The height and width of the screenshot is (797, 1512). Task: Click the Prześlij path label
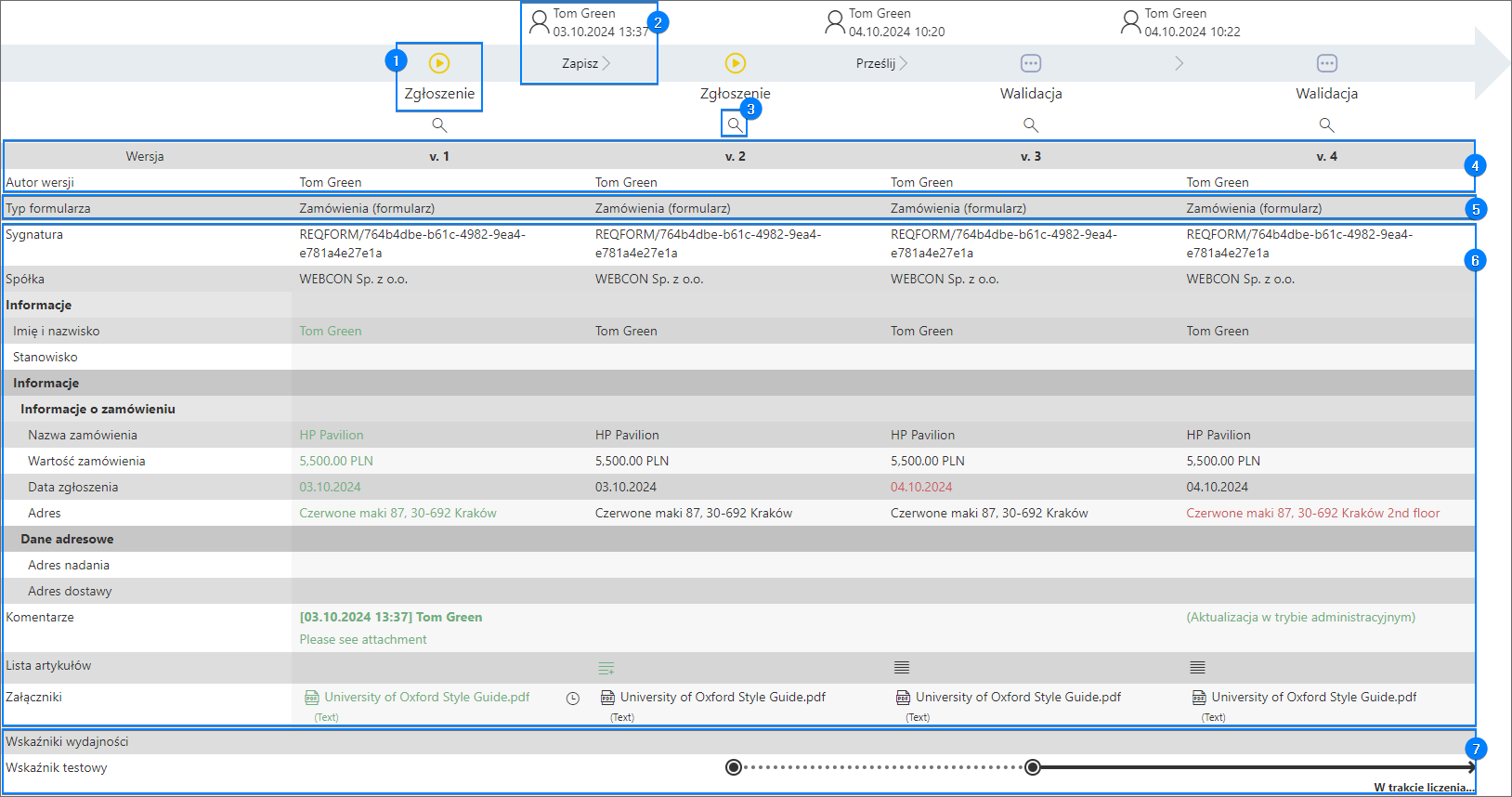(876, 63)
